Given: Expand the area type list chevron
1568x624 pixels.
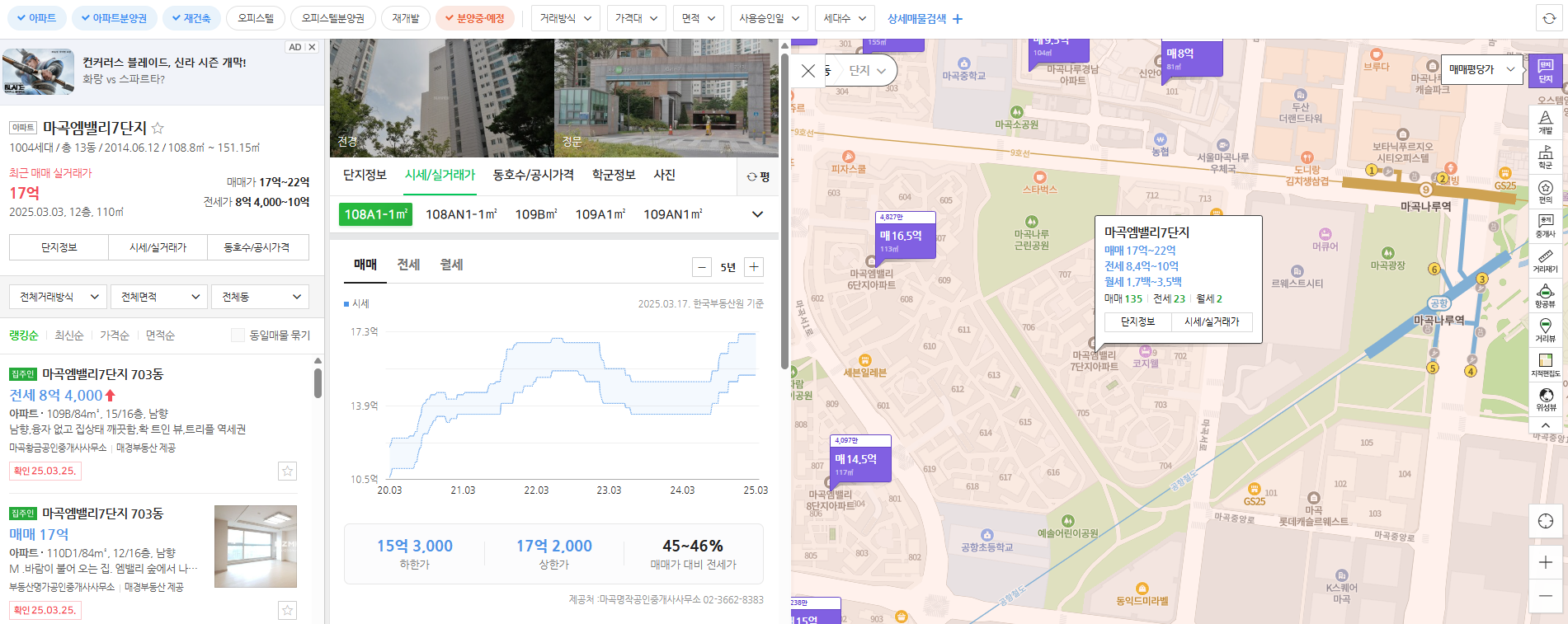Looking at the screenshot, I should 757,214.
